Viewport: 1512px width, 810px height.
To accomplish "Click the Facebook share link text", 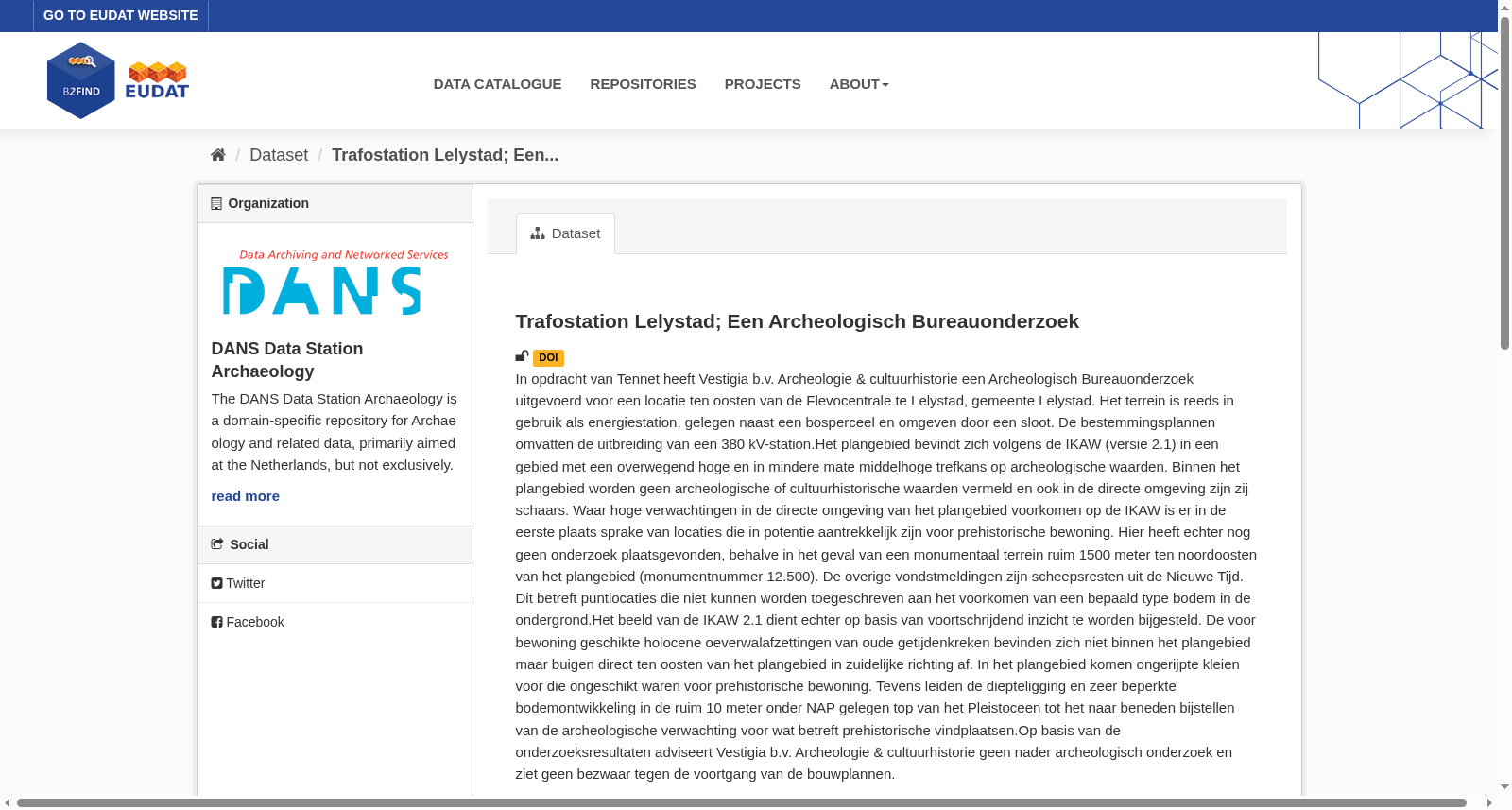I will (x=255, y=622).
